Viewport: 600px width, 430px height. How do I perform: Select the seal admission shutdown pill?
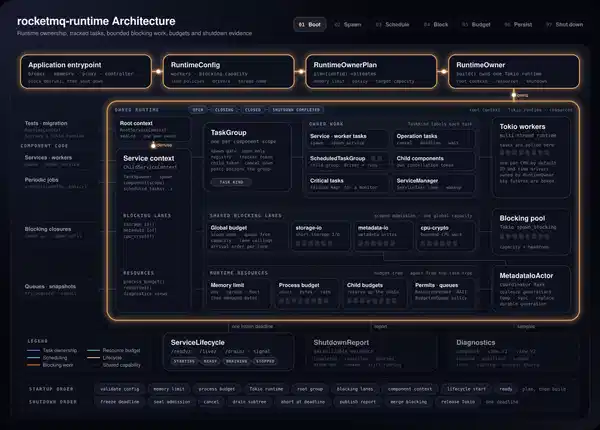coord(171,402)
